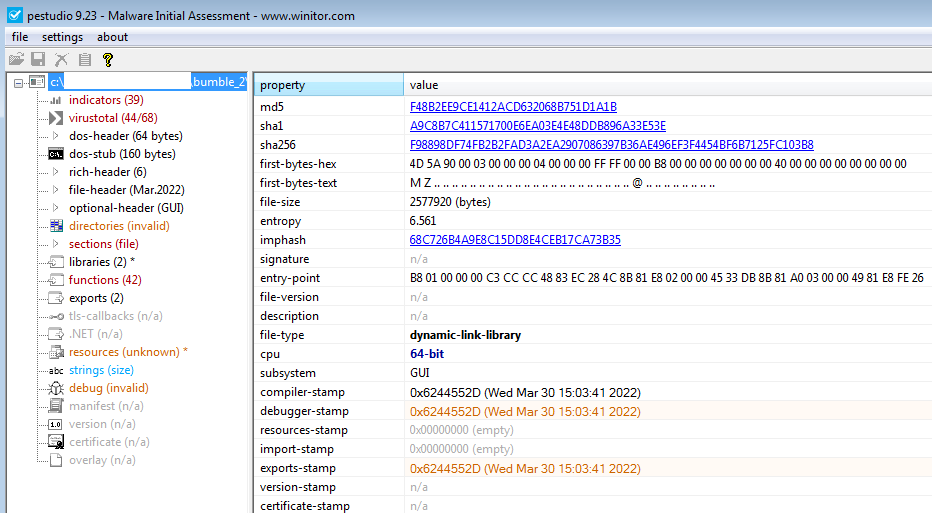Click the virustotal tree icon
The image size is (932, 513).
56,118
